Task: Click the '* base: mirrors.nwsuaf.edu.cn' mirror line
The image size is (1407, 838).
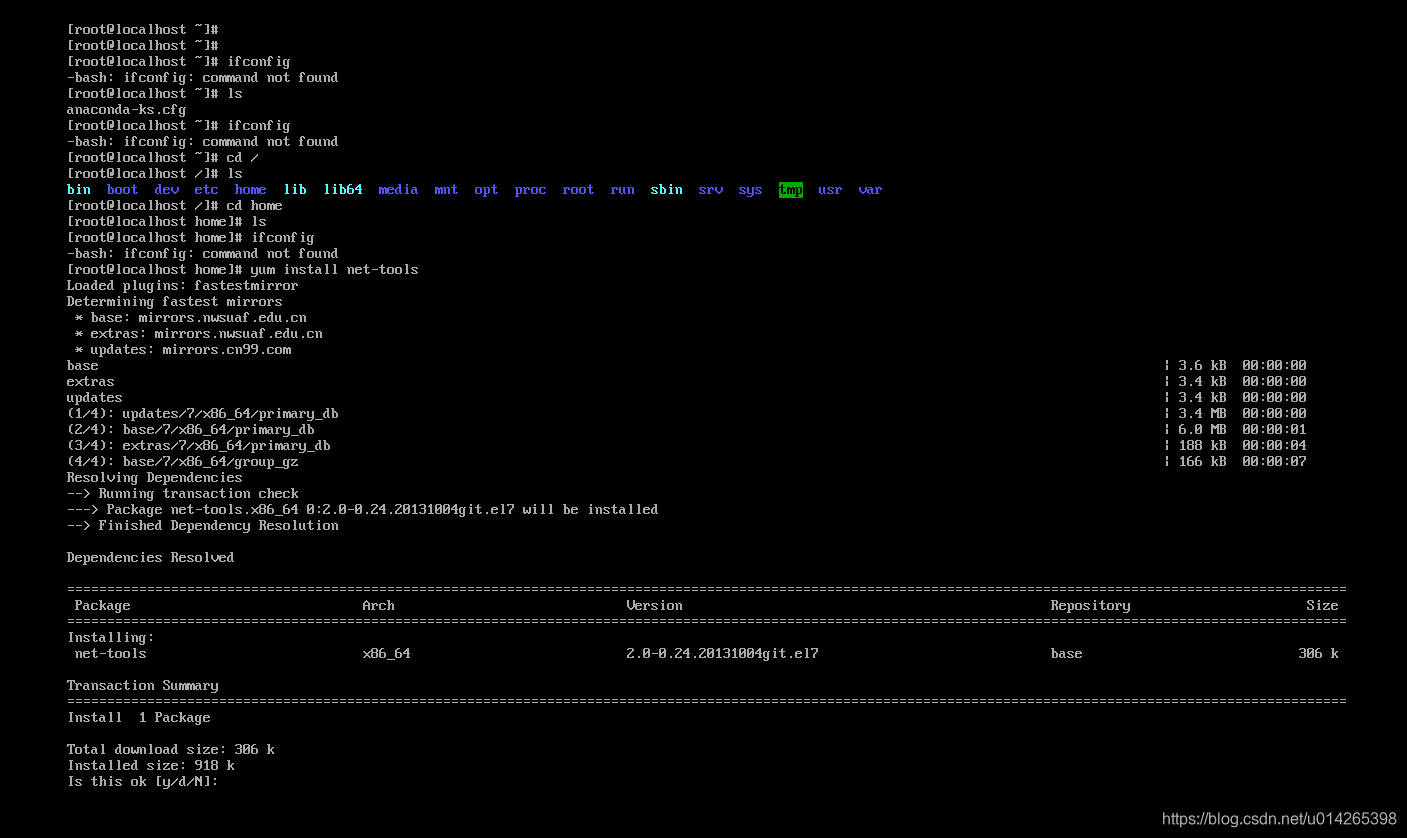Action: tap(191, 318)
